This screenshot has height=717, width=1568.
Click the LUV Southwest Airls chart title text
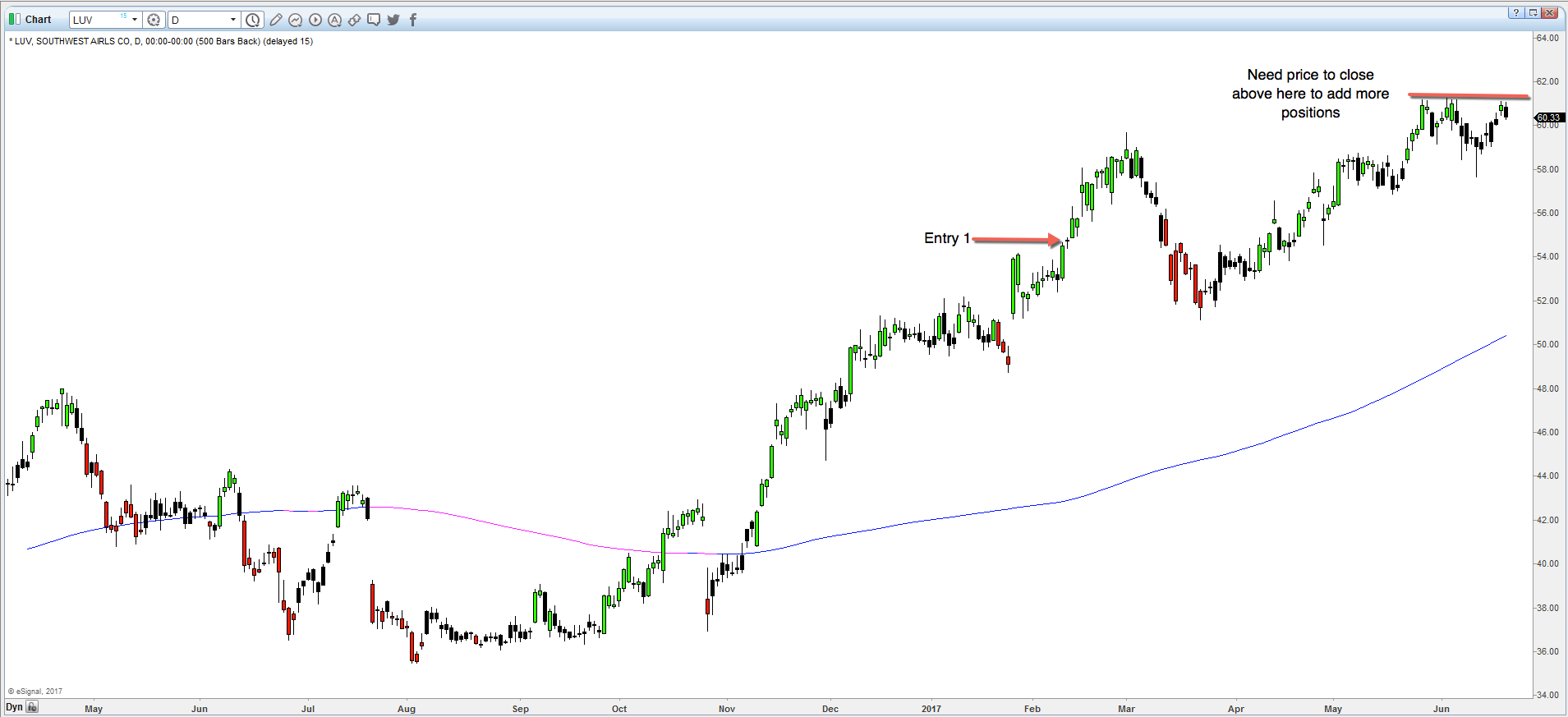pos(161,41)
